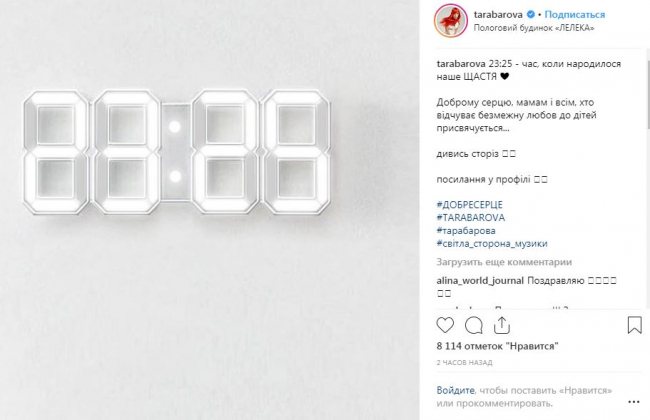The image size is (650, 420).
Task: Like the post with the heart icon
Action: coord(446,325)
